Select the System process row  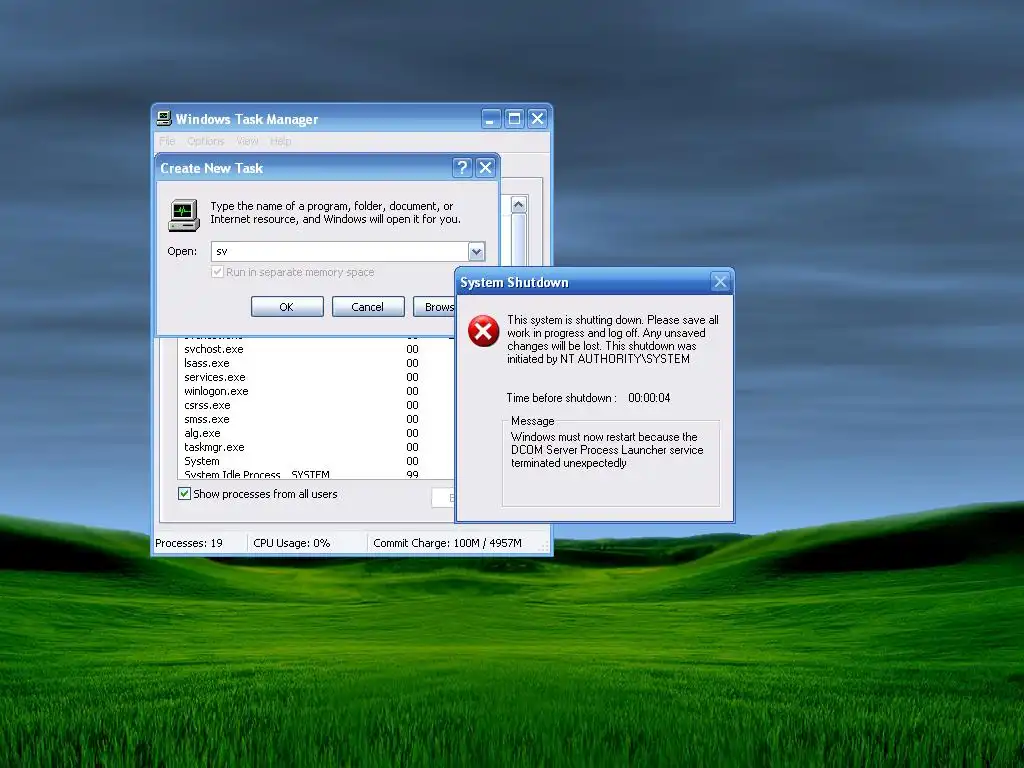tap(317, 461)
